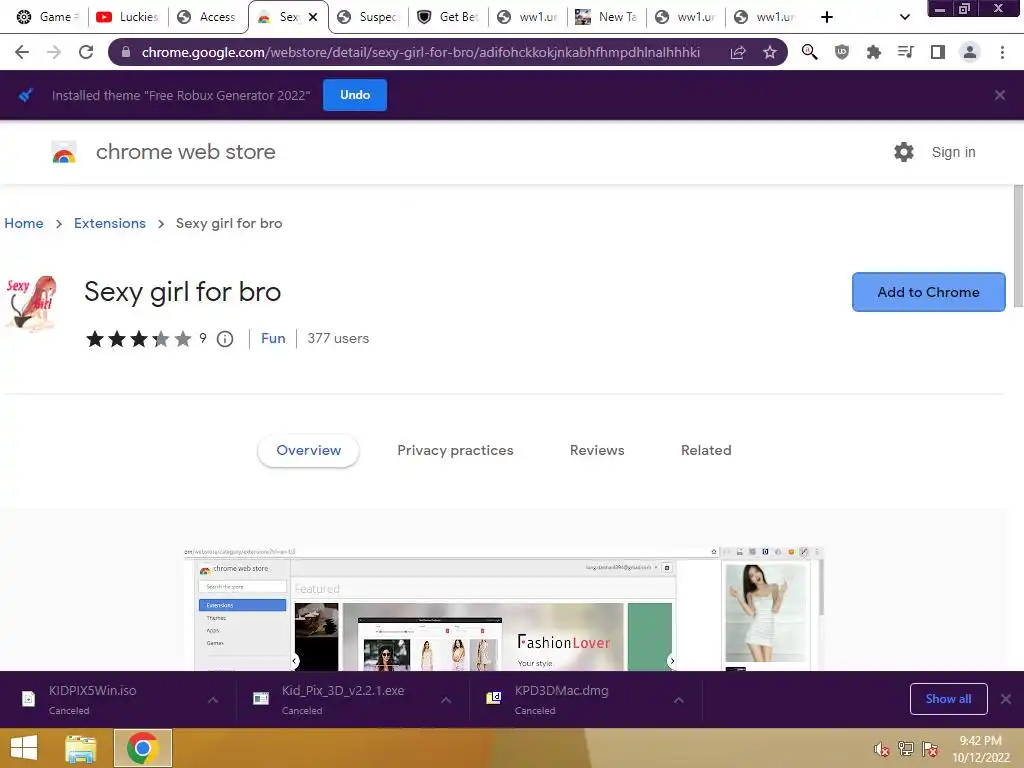Expand options for Kid_Pix_3D_v2.2.1.exe download

[446, 699]
